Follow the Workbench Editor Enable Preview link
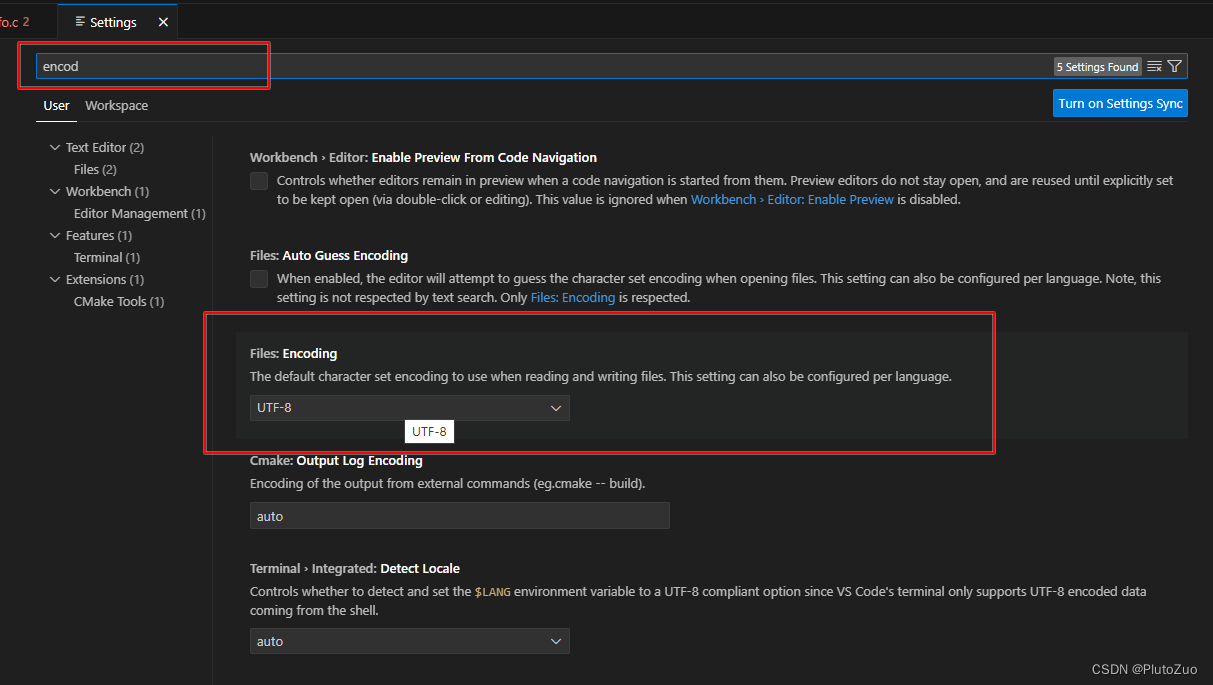Viewport: 1213px width, 685px height. coord(792,199)
